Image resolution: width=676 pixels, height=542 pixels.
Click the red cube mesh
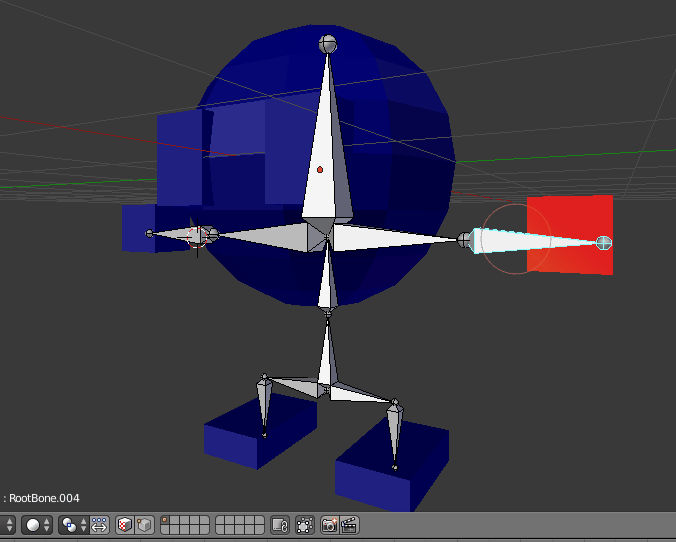point(570,235)
